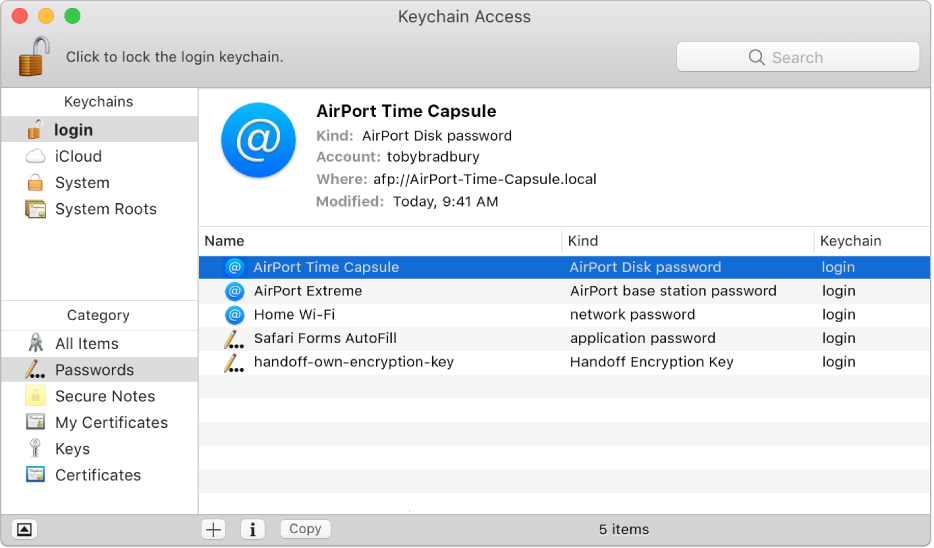Viewport: 934px width, 548px height.
Task: Sort by Keychain column header
Action: 870,241
